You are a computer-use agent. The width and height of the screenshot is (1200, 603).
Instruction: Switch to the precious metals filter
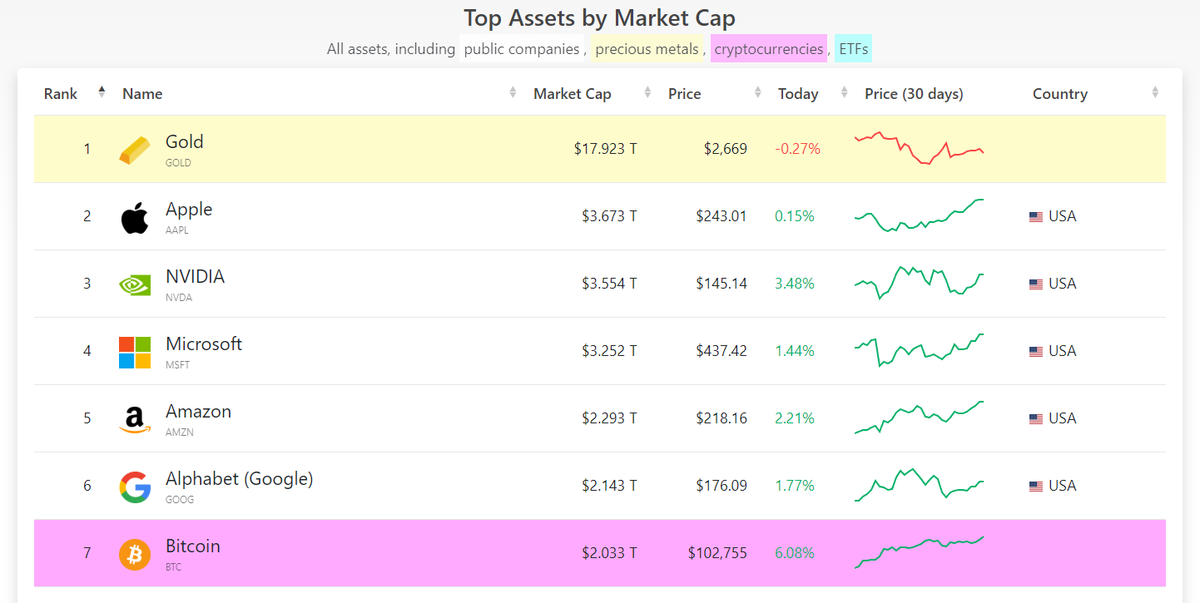pos(646,48)
